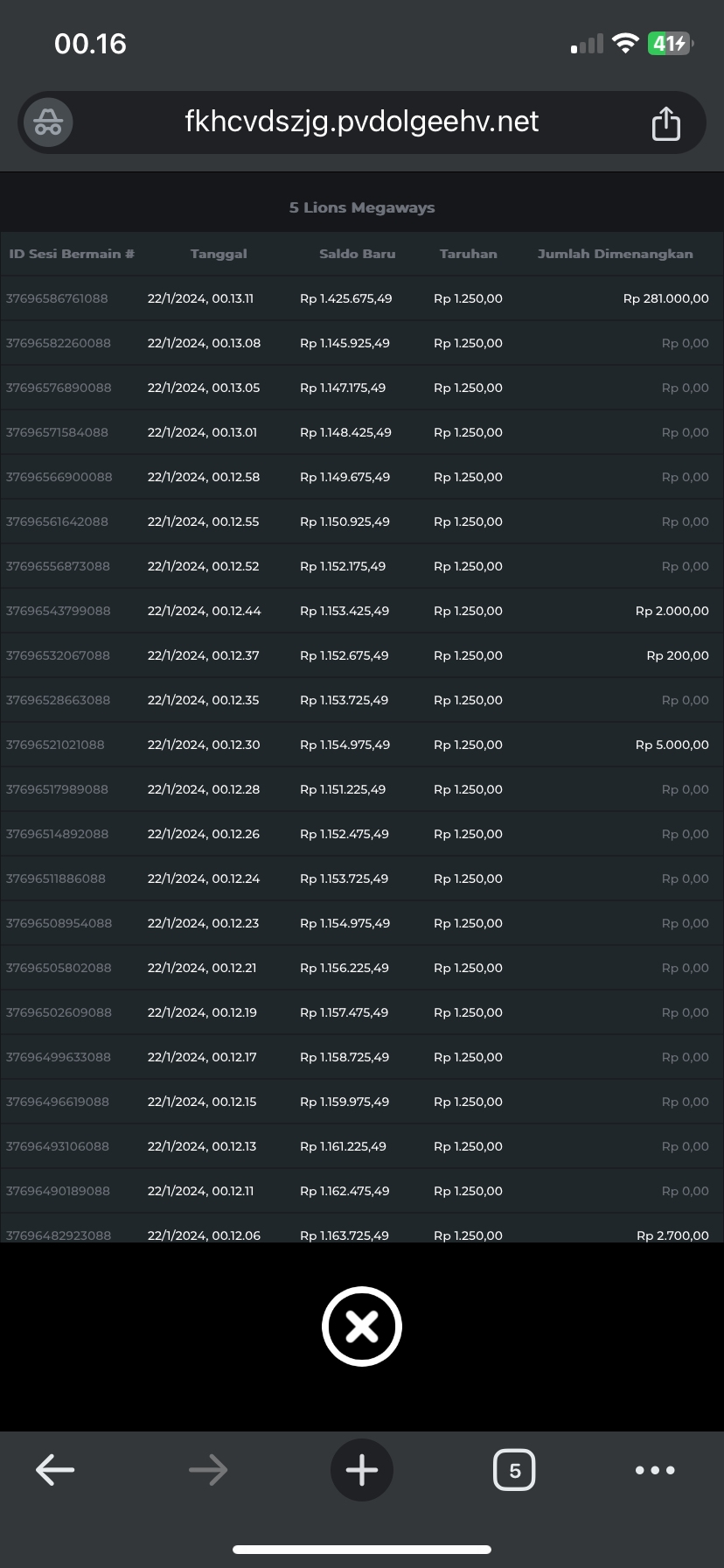
Task: Select session ID 37696586761088
Action: pos(57,298)
